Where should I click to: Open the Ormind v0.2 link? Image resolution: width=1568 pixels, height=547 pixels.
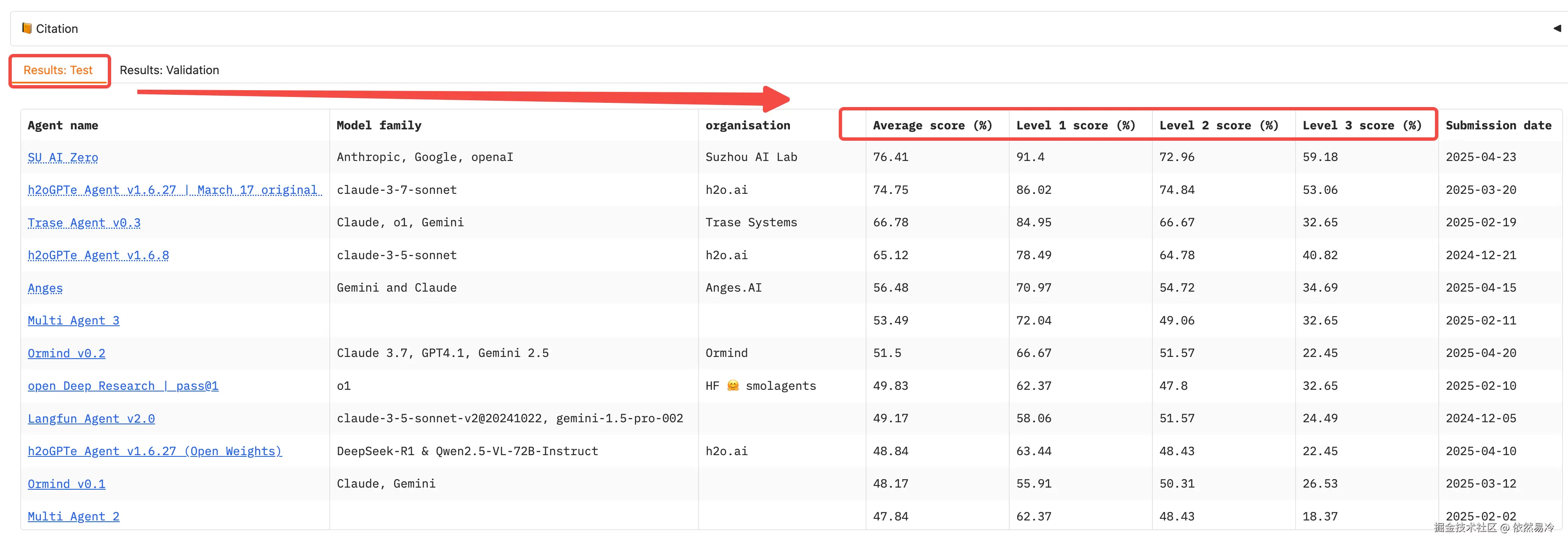pyautogui.click(x=67, y=353)
